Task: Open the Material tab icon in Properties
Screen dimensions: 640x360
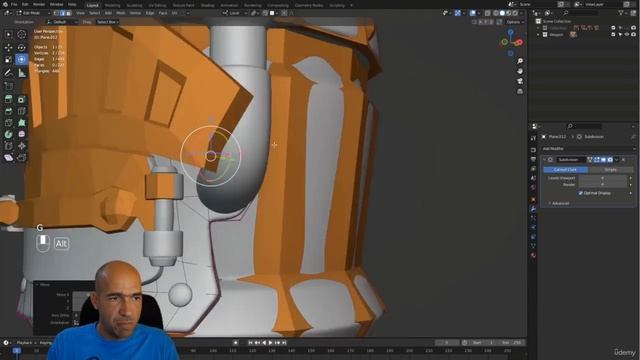Action: click(x=533, y=256)
